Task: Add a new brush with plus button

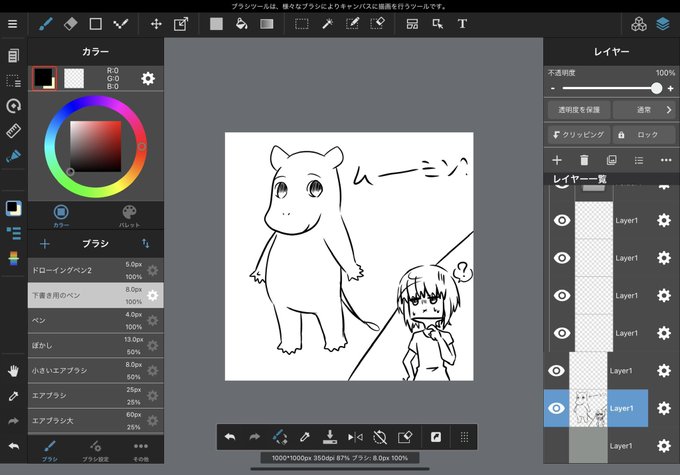Action: tap(45, 244)
